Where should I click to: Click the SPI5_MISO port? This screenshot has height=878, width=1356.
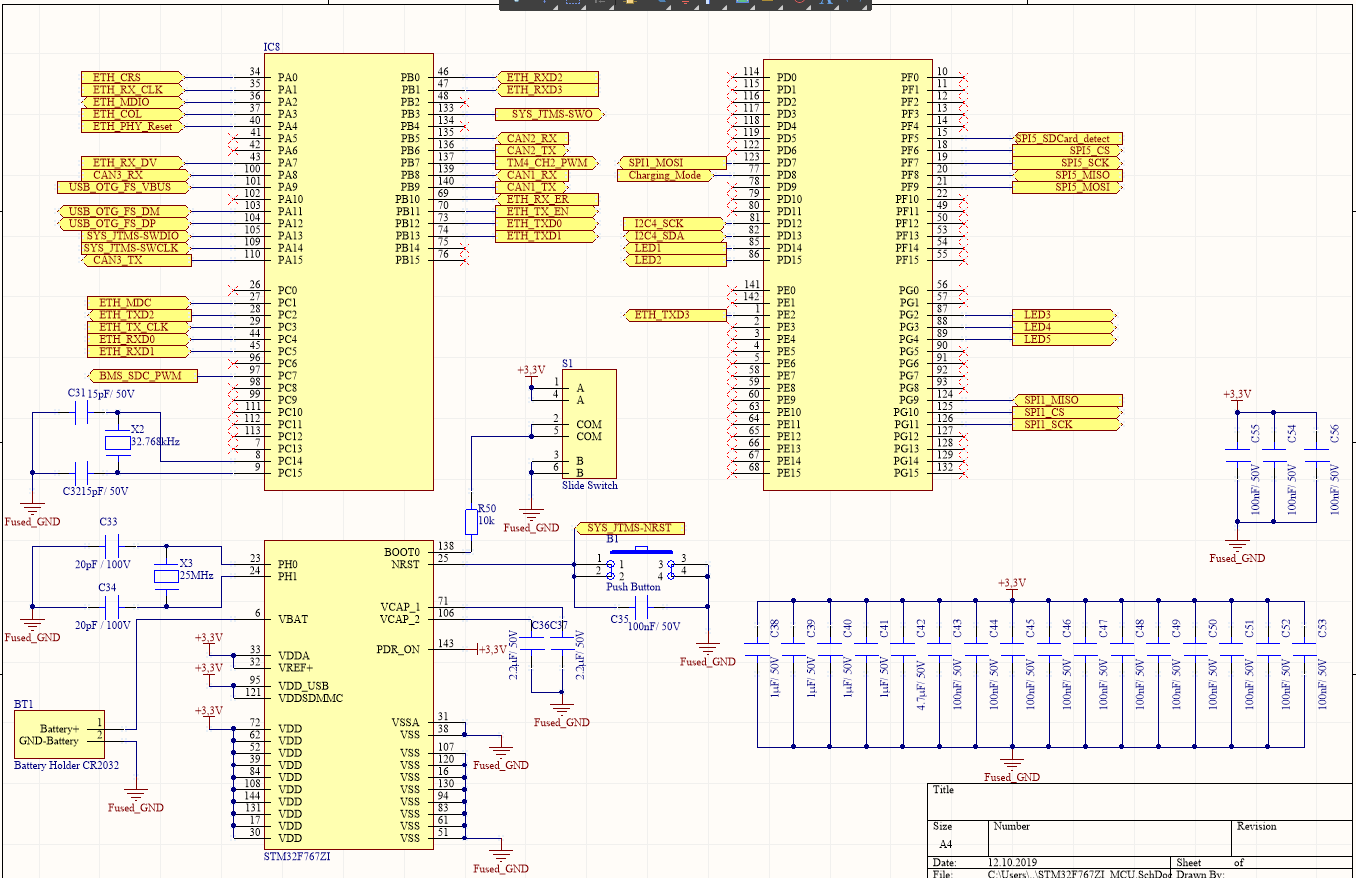(1068, 175)
